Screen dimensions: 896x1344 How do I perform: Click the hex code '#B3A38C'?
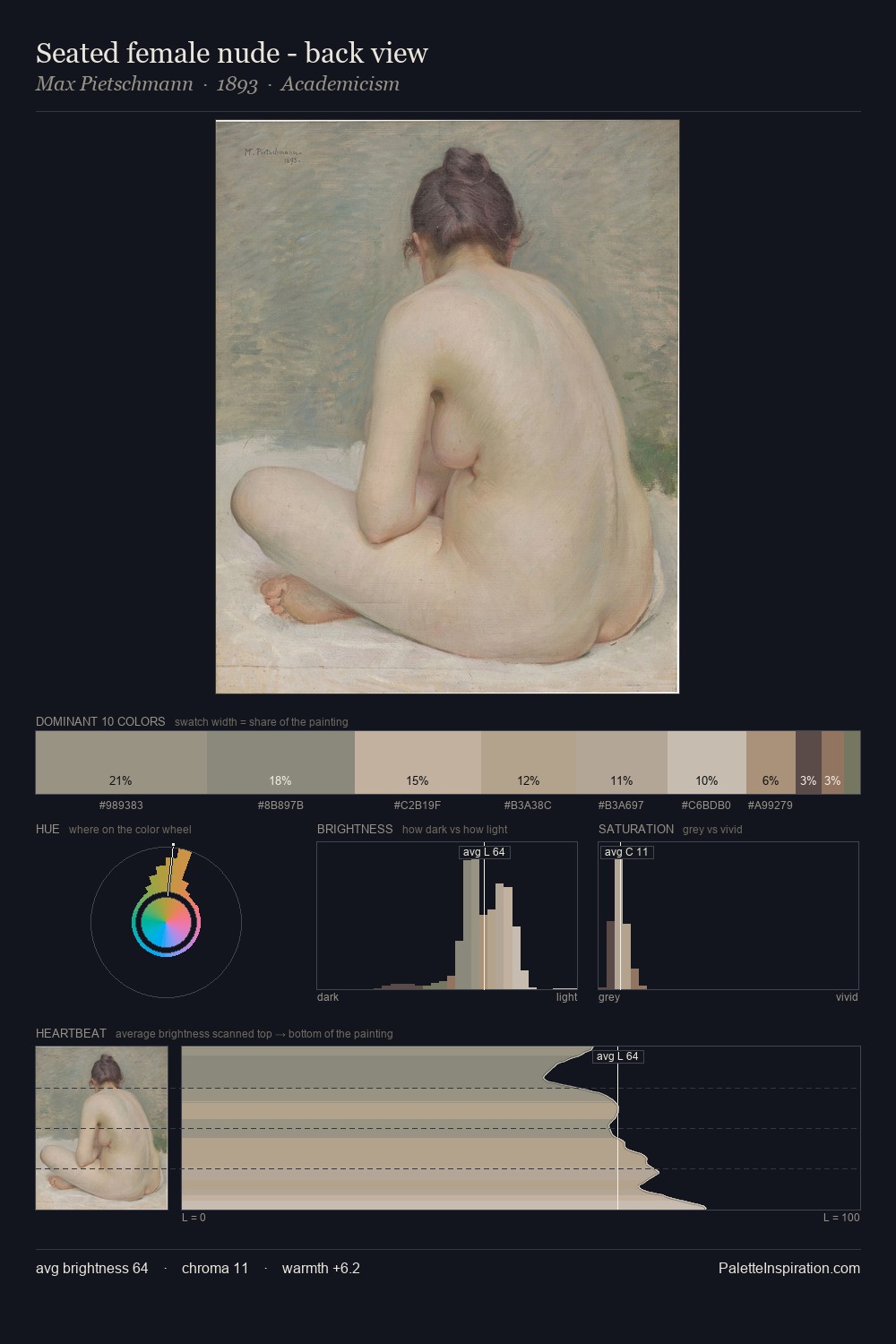pyautogui.click(x=528, y=806)
